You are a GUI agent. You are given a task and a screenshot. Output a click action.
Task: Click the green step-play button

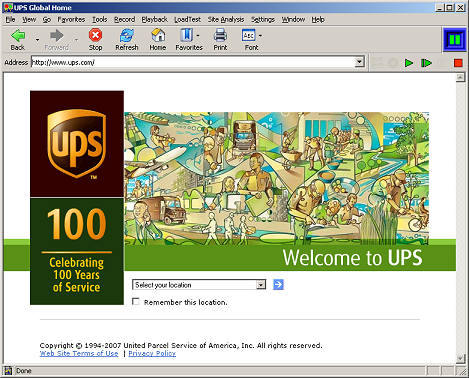pyautogui.click(x=426, y=63)
